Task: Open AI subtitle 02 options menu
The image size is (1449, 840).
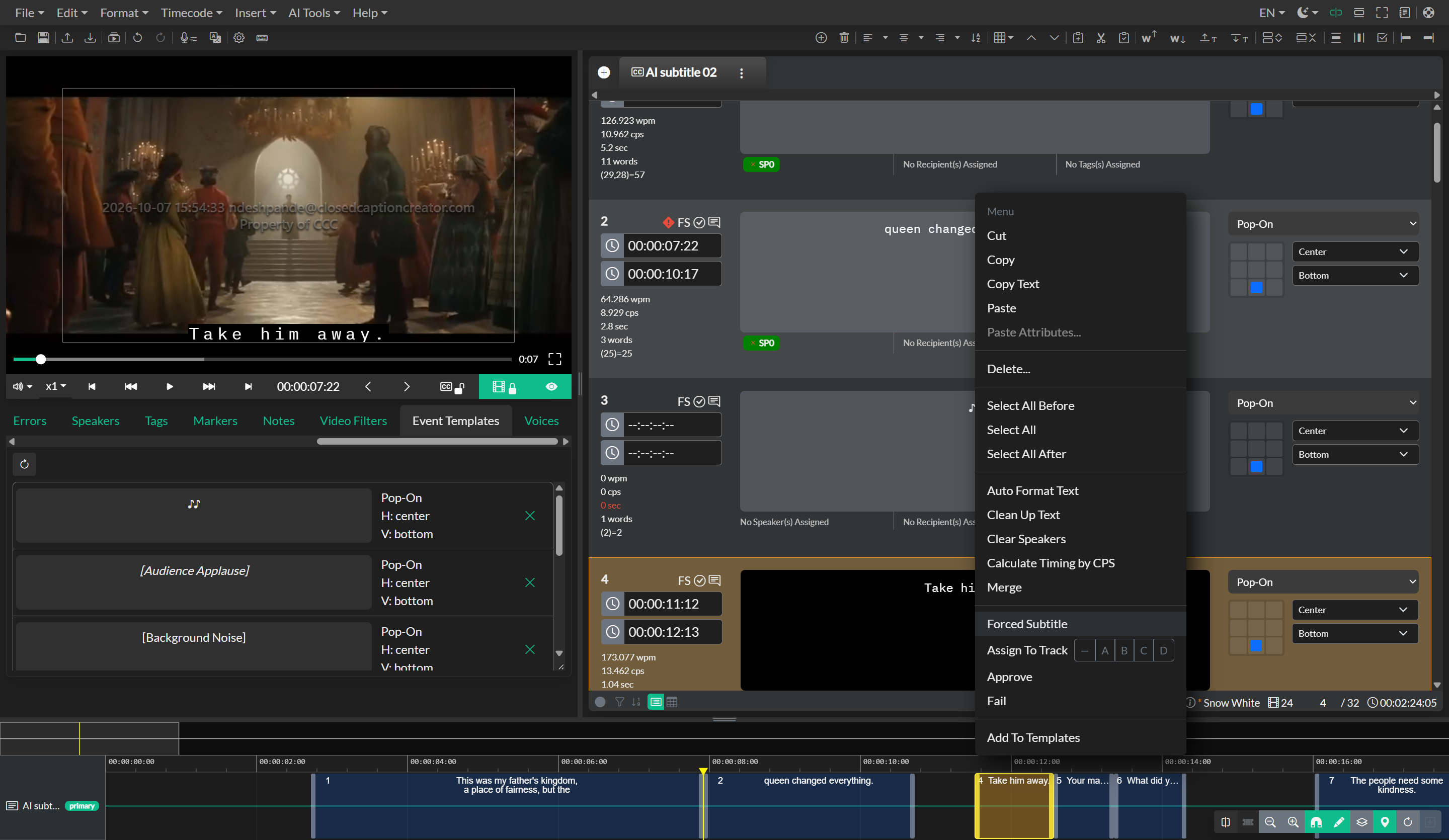Action: coord(741,73)
